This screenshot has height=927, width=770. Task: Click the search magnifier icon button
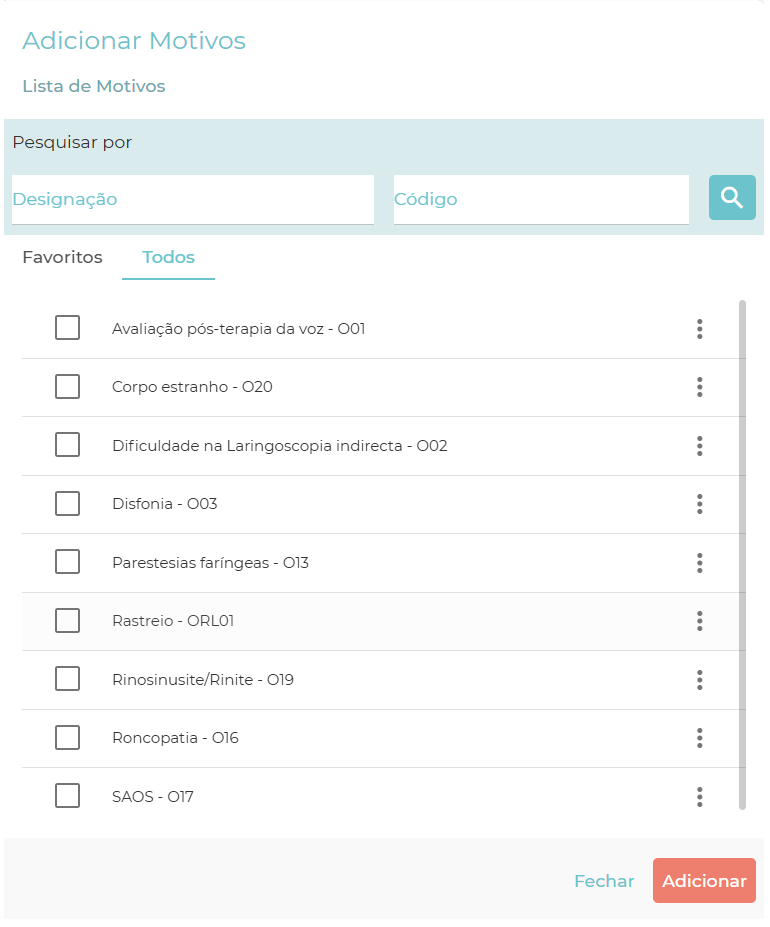coord(732,197)
